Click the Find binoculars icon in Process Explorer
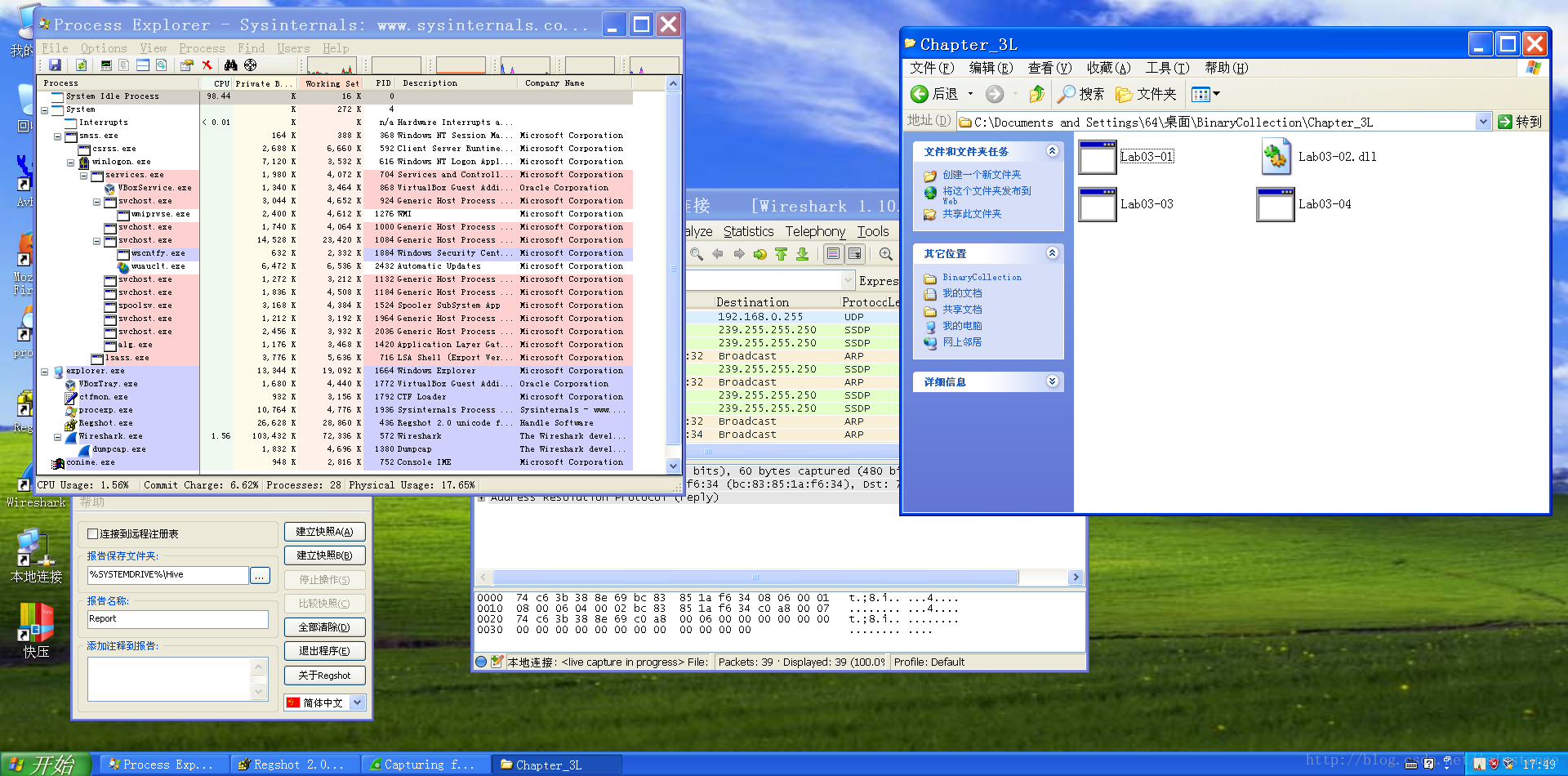The width and height of the screenshot is (1568, 776). tap(231, 65)
